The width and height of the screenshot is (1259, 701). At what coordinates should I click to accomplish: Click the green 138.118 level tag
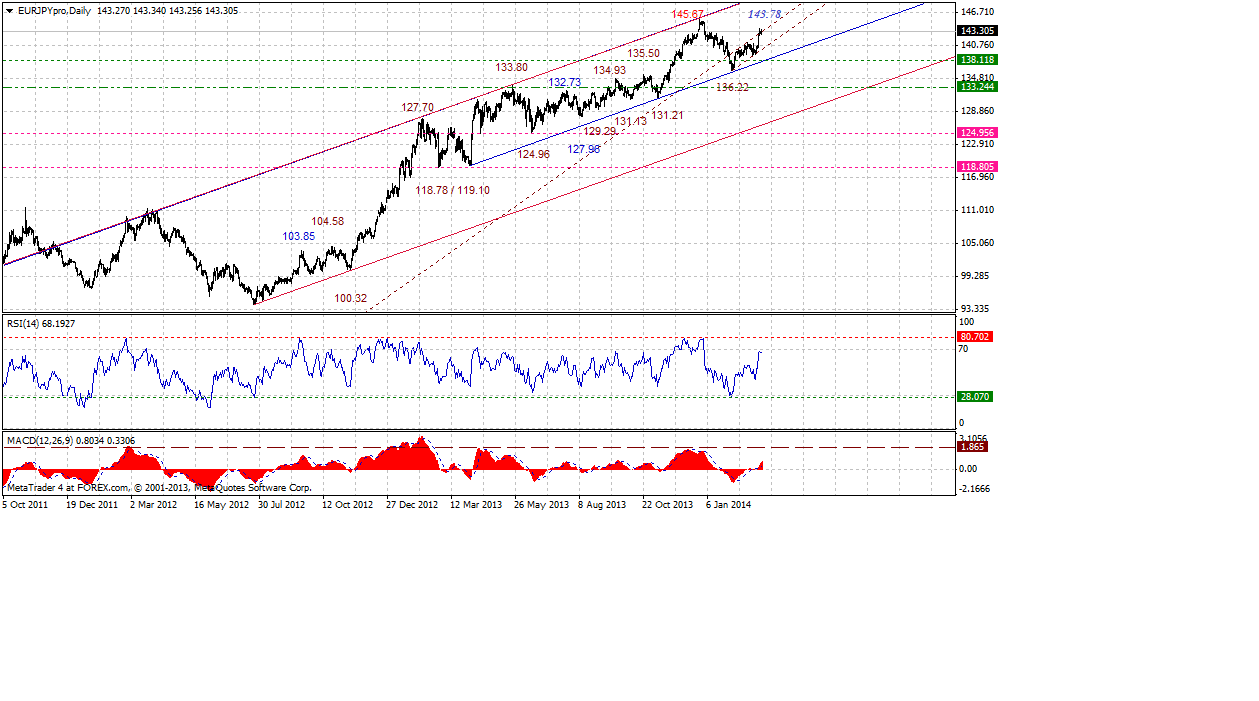[976, 60]
